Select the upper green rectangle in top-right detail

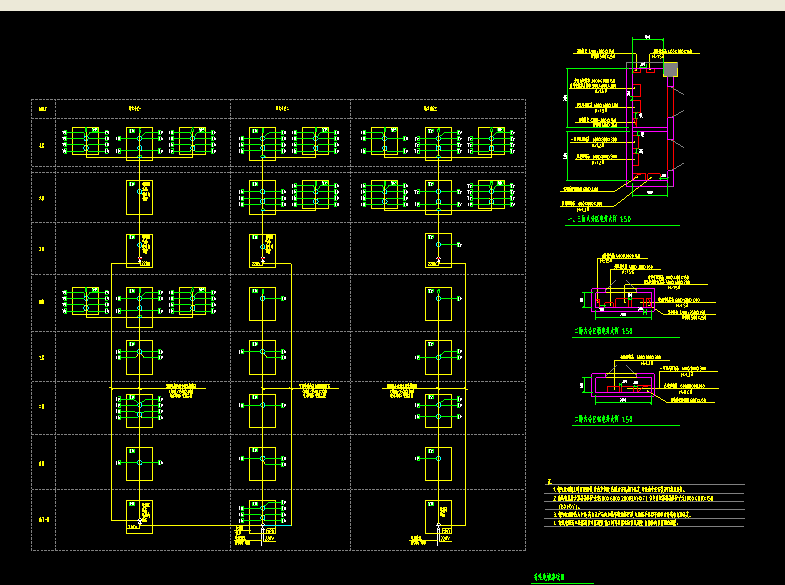point(596,86)
